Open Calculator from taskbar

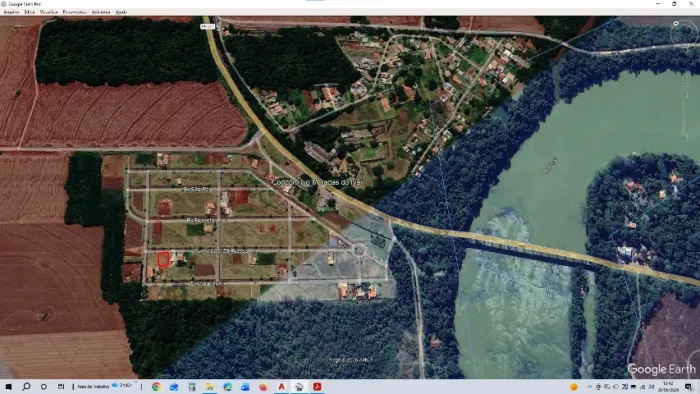tap(192, 386)
